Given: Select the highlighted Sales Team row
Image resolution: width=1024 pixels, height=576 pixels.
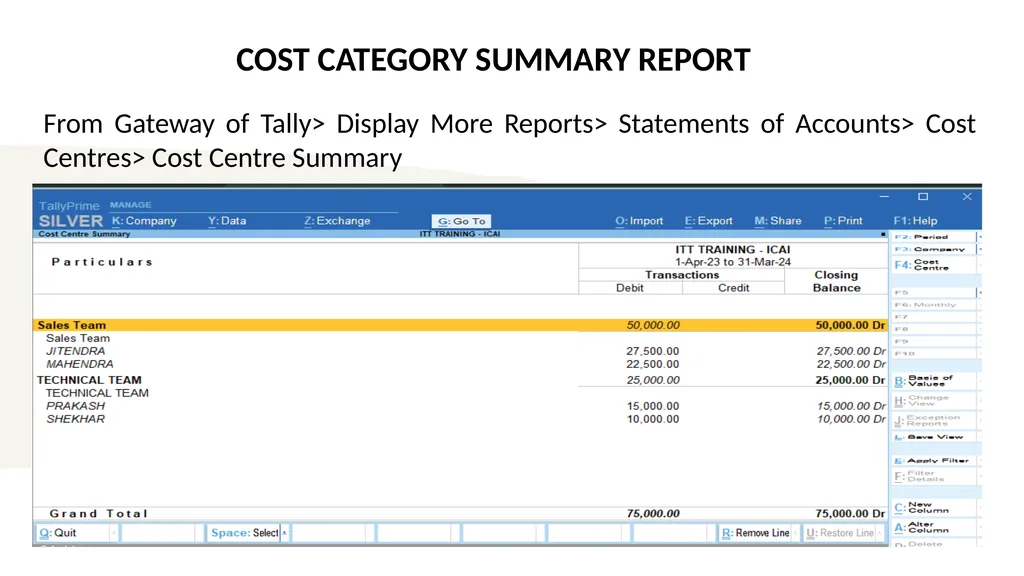Looking at the screenshot, I should pyautogui.click(x=460, y=325).
